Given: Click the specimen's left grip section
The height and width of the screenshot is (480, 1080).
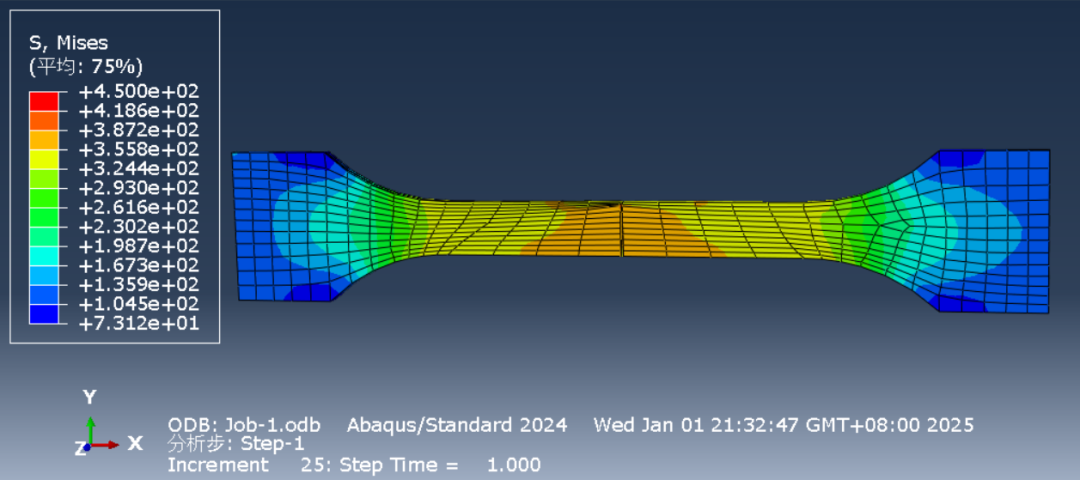Looking at the screenshot, I should tap(282, 227).
